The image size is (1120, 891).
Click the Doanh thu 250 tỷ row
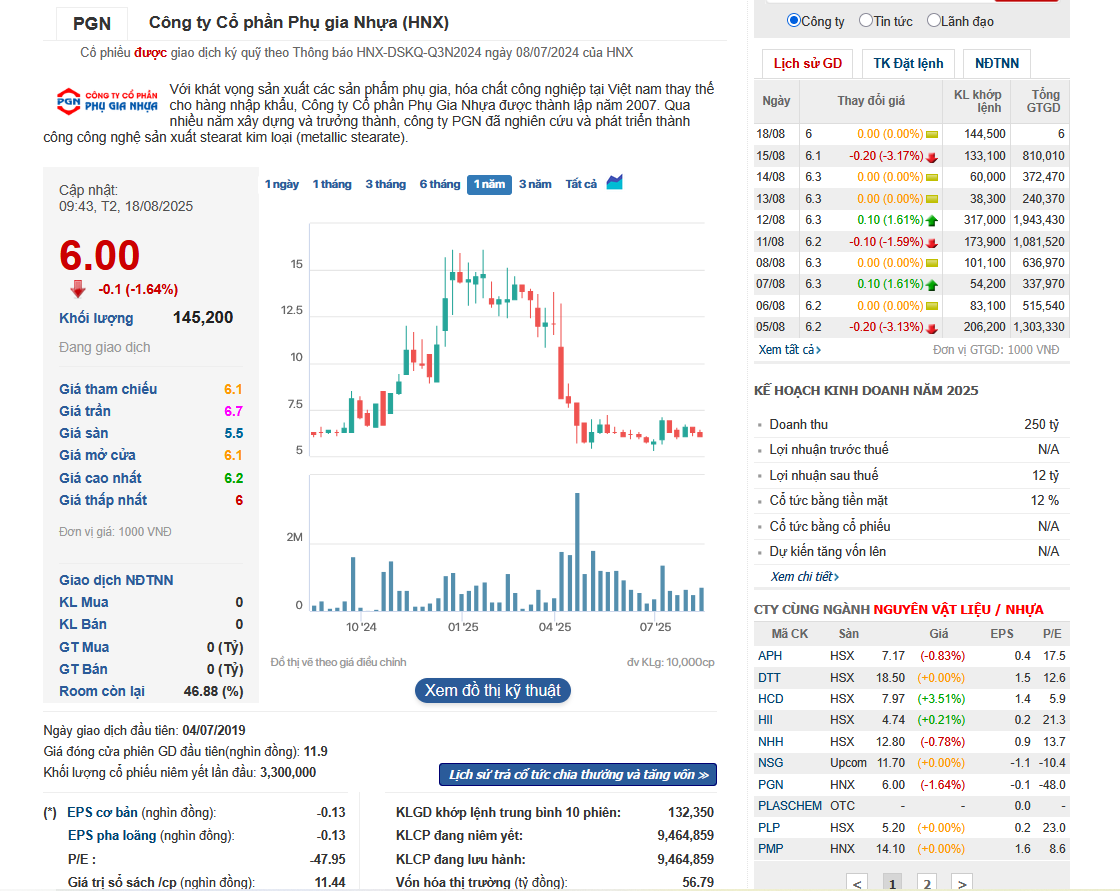[x=912, y=424]
